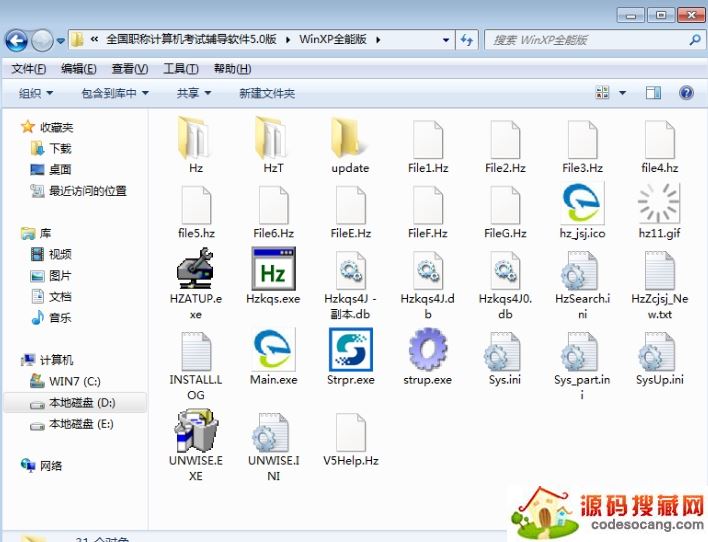This screenshot has height=542, width=708.
Task: Select WIN7 (C:) drive in sidebar
Action: [x=75, y=382]
